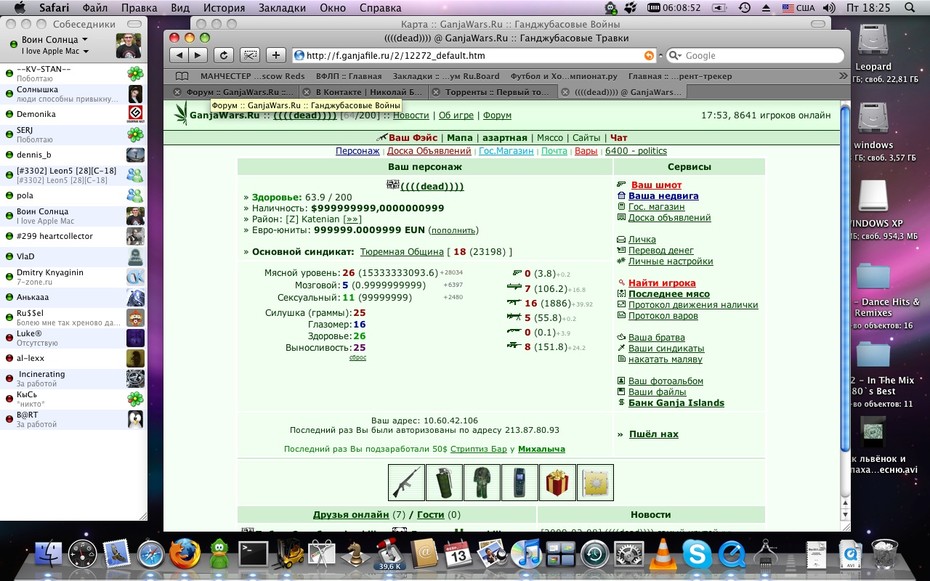Click the page's vertical scrollbar thumb

tap(845, 277)
